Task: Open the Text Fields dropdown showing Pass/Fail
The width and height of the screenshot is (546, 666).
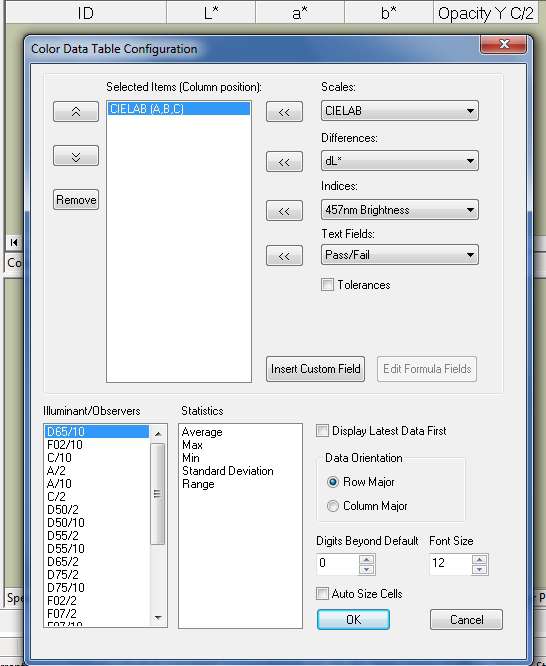Action: pos(400,255)
